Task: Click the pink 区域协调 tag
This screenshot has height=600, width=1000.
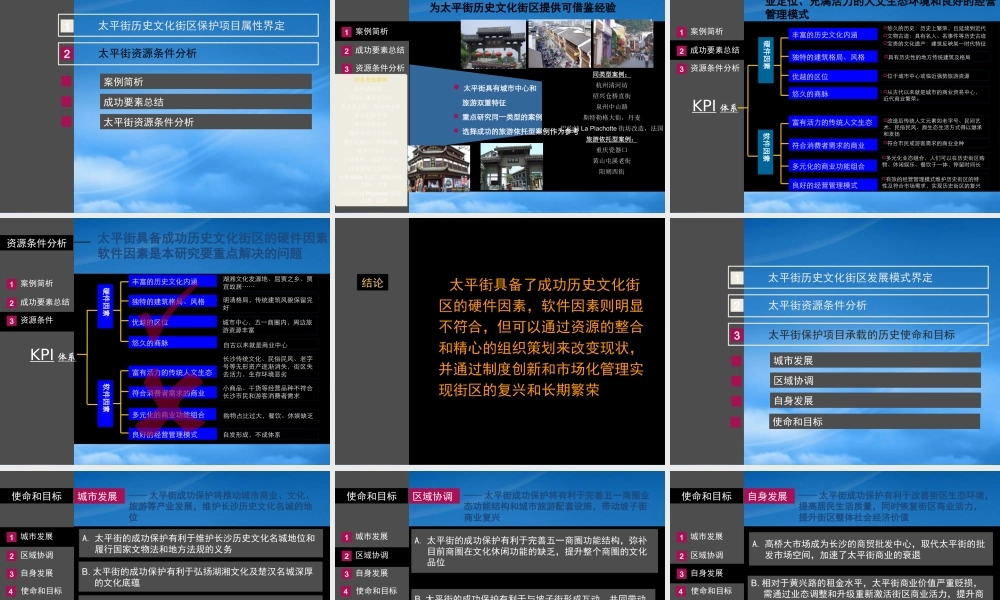Action: tap(432, 496)
